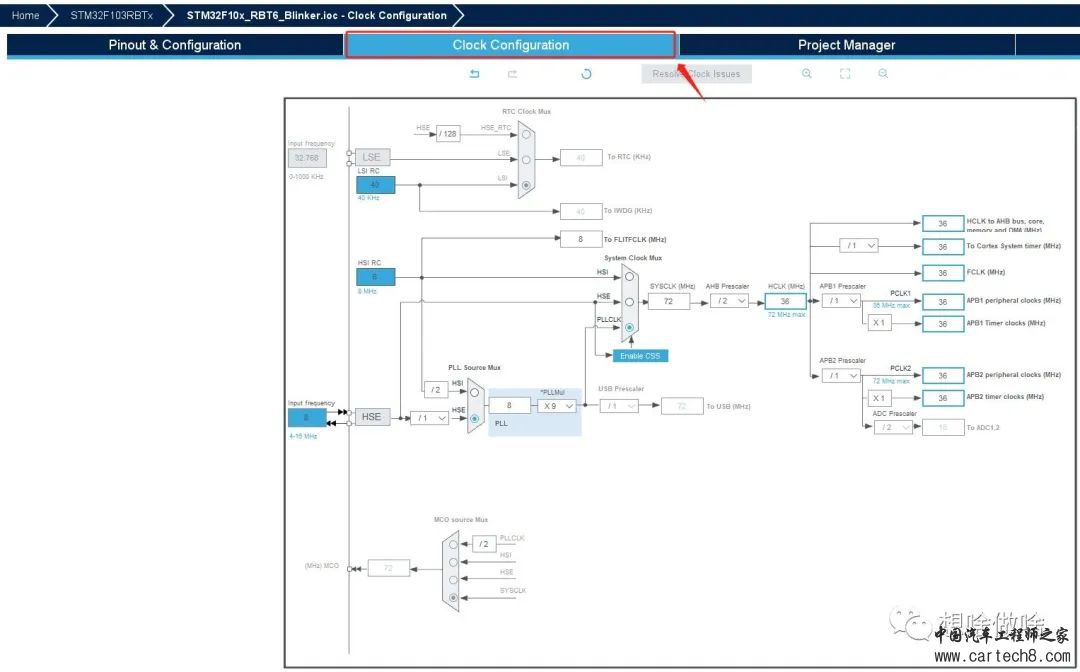Select LSE in RTC Clock Mux

(526, 160)
